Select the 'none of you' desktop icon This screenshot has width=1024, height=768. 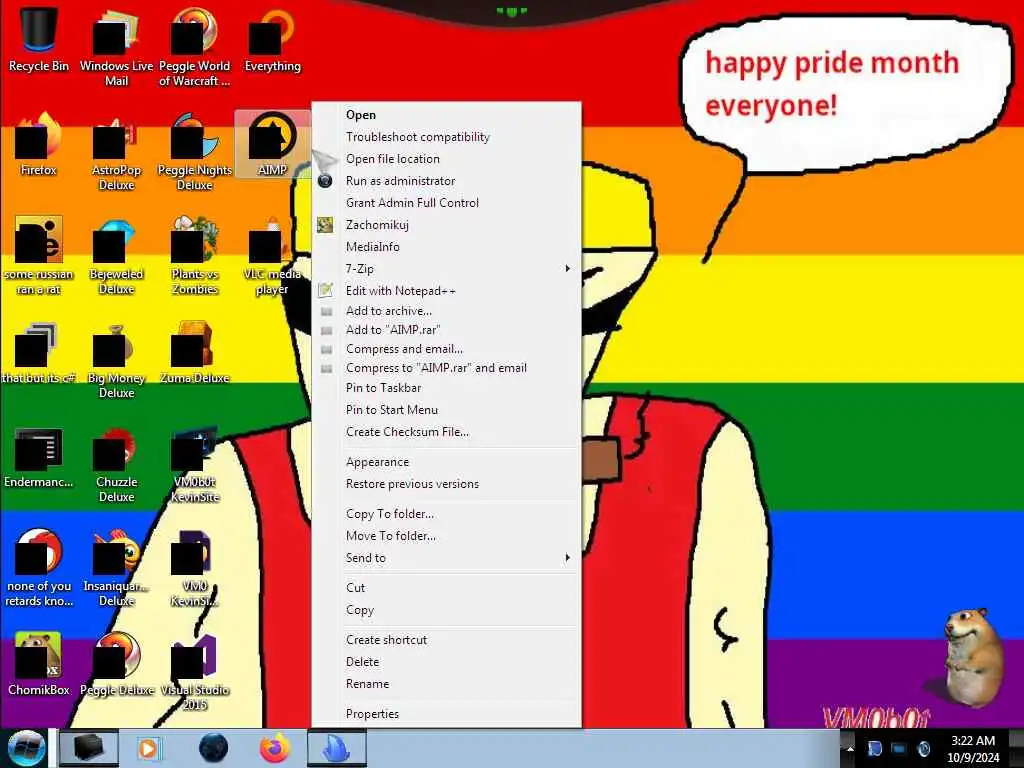pos(39,568)
